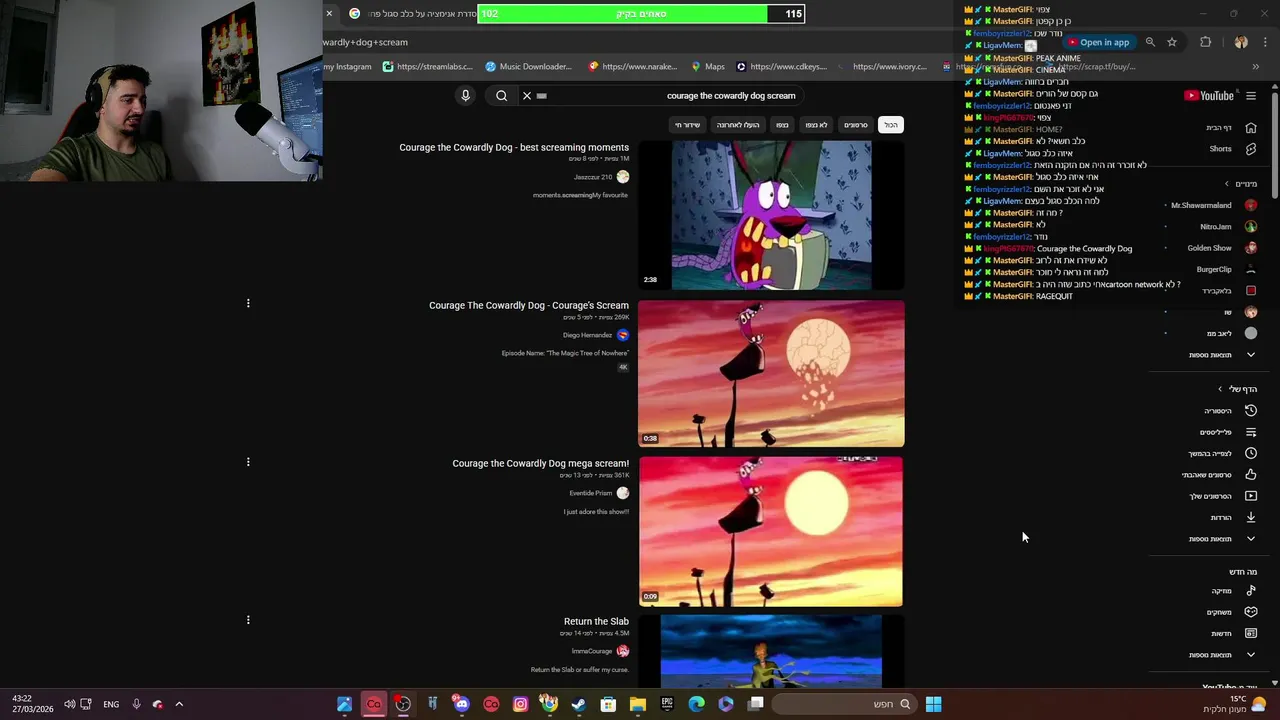Open History (היסטוריה) in the sidebar
The image size is (1280, 720).
[x=1229, y=411]
